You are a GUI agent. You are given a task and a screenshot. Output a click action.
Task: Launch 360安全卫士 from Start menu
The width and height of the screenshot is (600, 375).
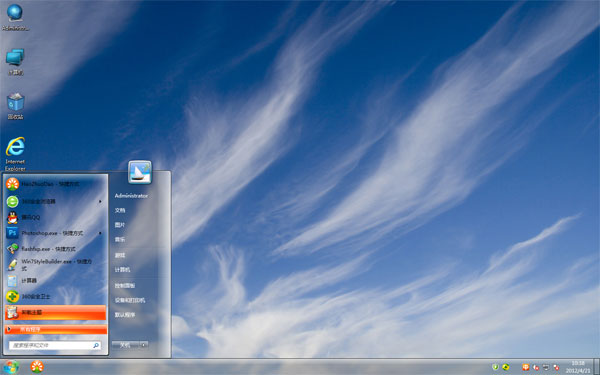coord(55,297)
